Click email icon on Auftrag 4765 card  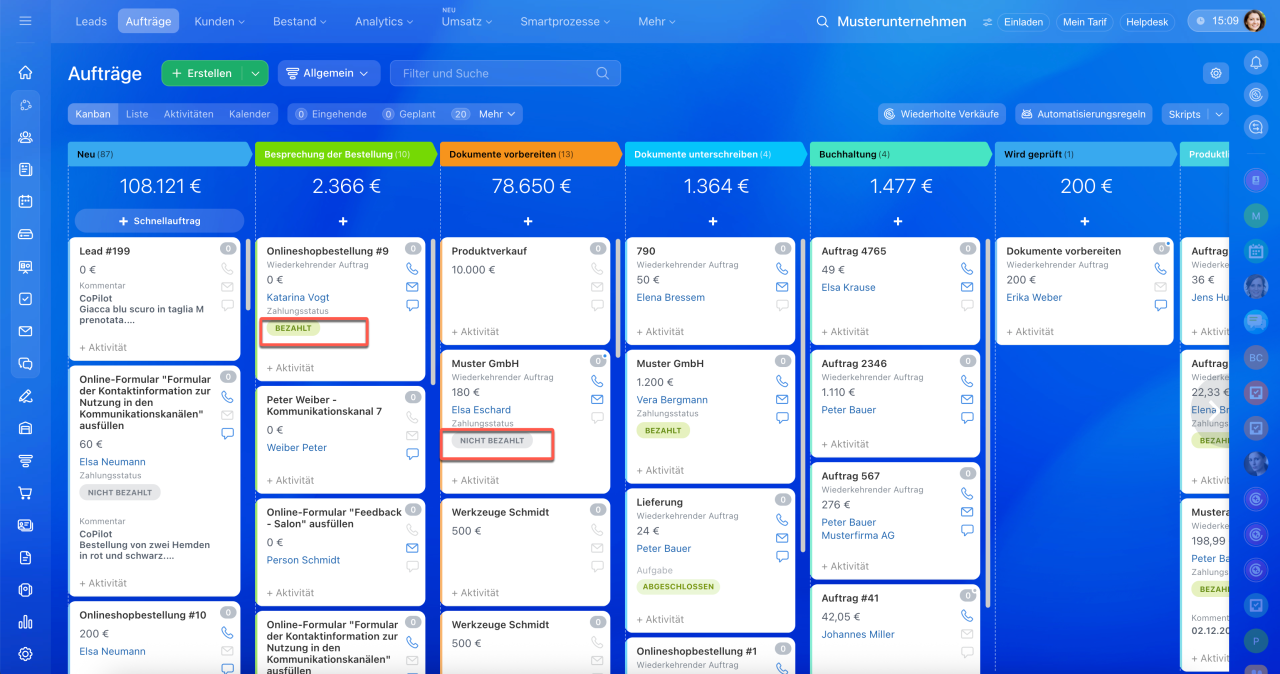(967, 287)
